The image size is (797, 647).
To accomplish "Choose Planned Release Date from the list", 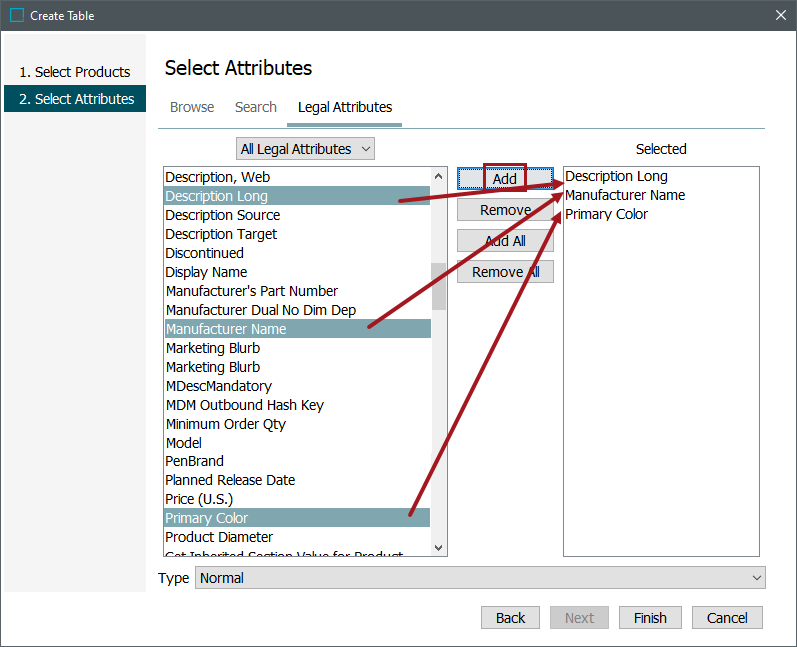I will (230, 480).
